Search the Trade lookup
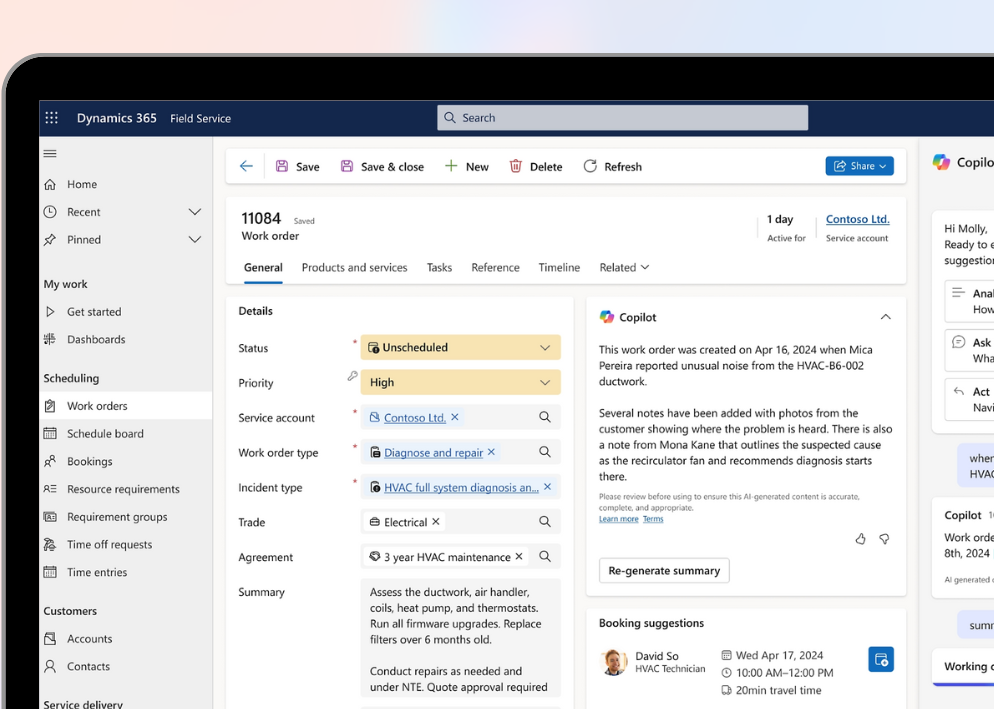 (545, 522)
